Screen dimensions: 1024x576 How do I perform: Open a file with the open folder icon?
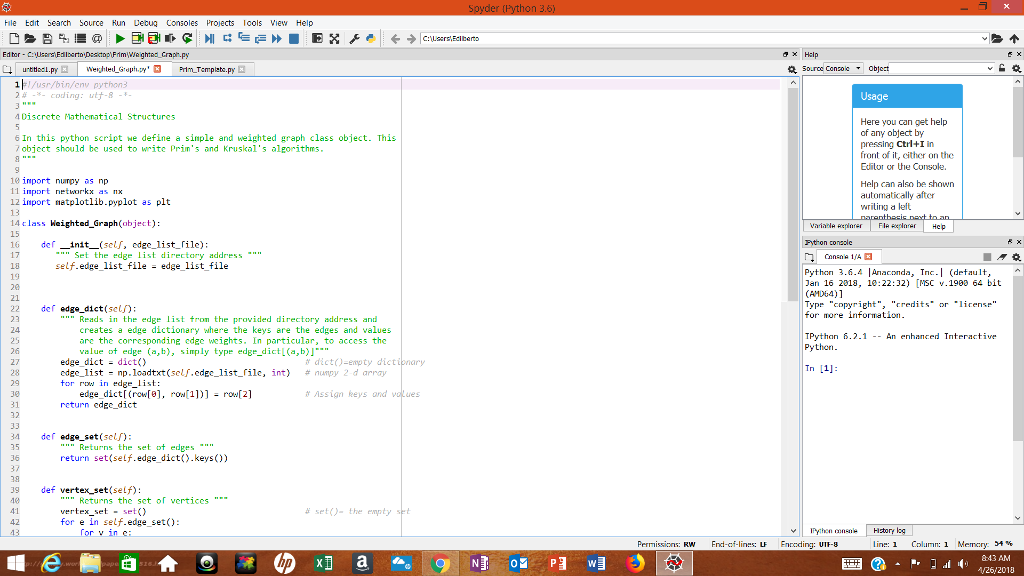(x=31, y=38)
